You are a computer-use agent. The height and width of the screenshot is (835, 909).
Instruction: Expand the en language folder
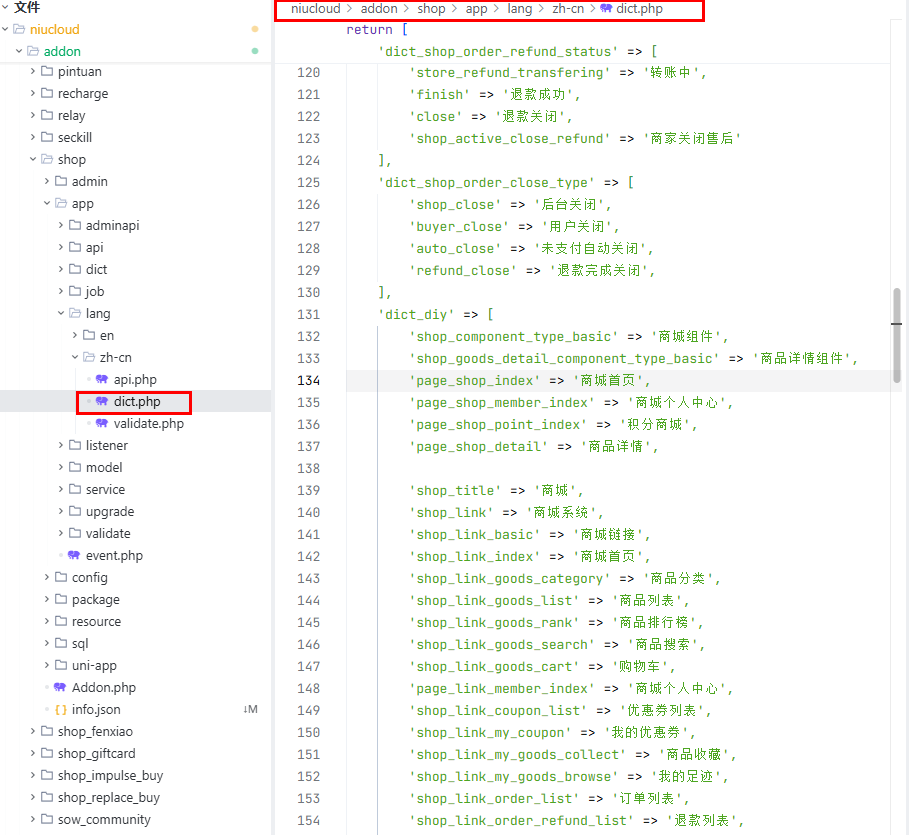pyautogui.click(x=75, y=336)
